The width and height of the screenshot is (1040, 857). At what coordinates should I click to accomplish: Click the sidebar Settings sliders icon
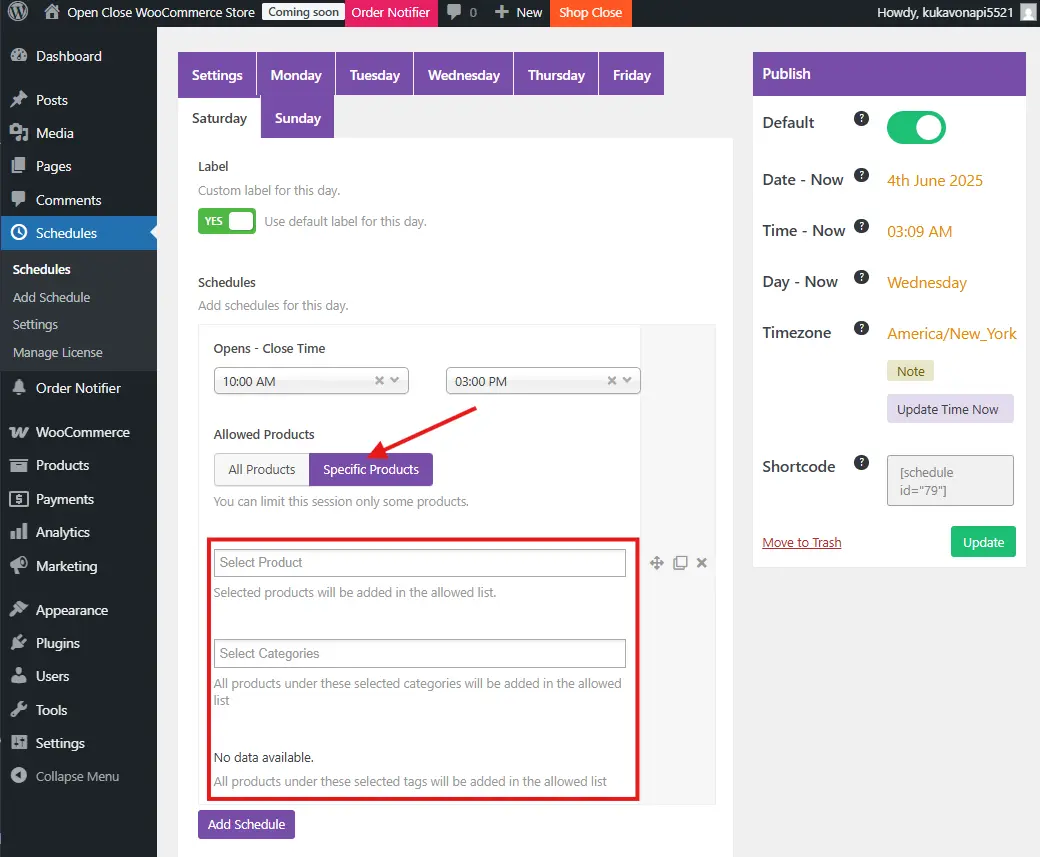point(19,743)
